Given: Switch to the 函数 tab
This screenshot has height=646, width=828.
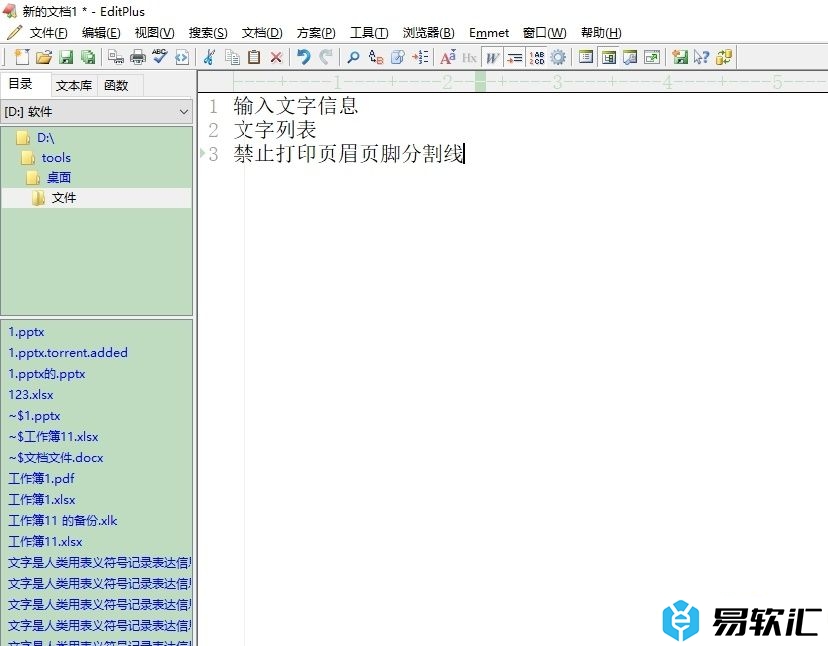Looking at the screenshot, I should tap(116, 85).
